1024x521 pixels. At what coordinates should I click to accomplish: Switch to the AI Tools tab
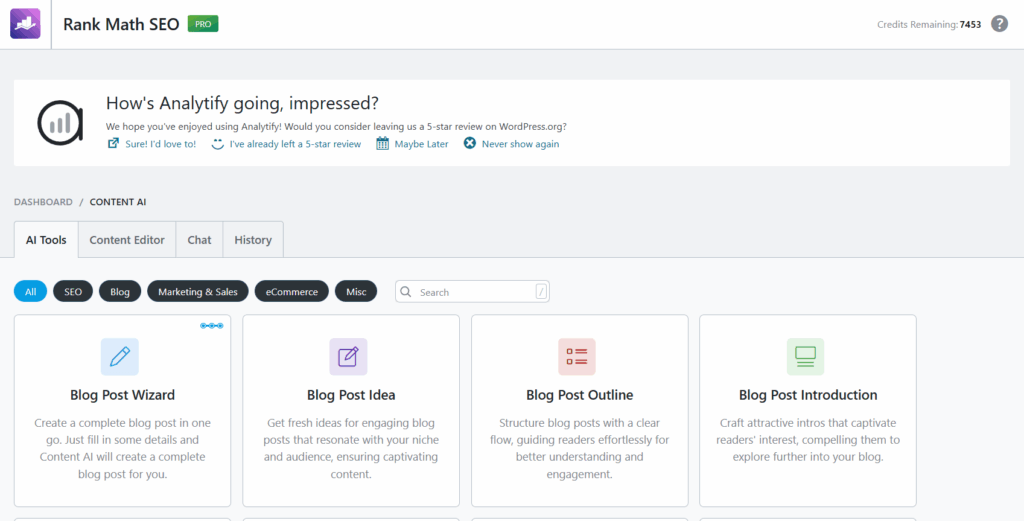click(46, 240)
